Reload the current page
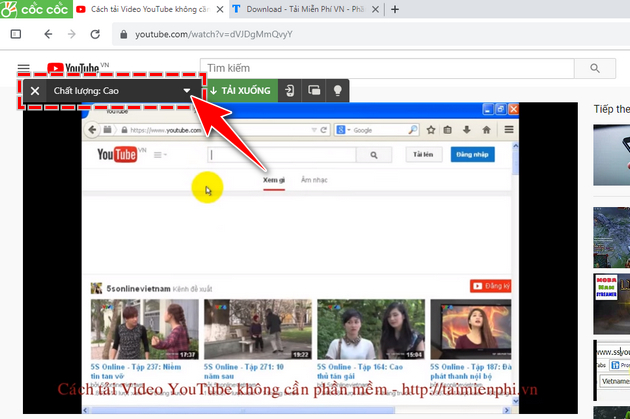The image size is (630, 419). pyautogui.click(x=95, y=34)
